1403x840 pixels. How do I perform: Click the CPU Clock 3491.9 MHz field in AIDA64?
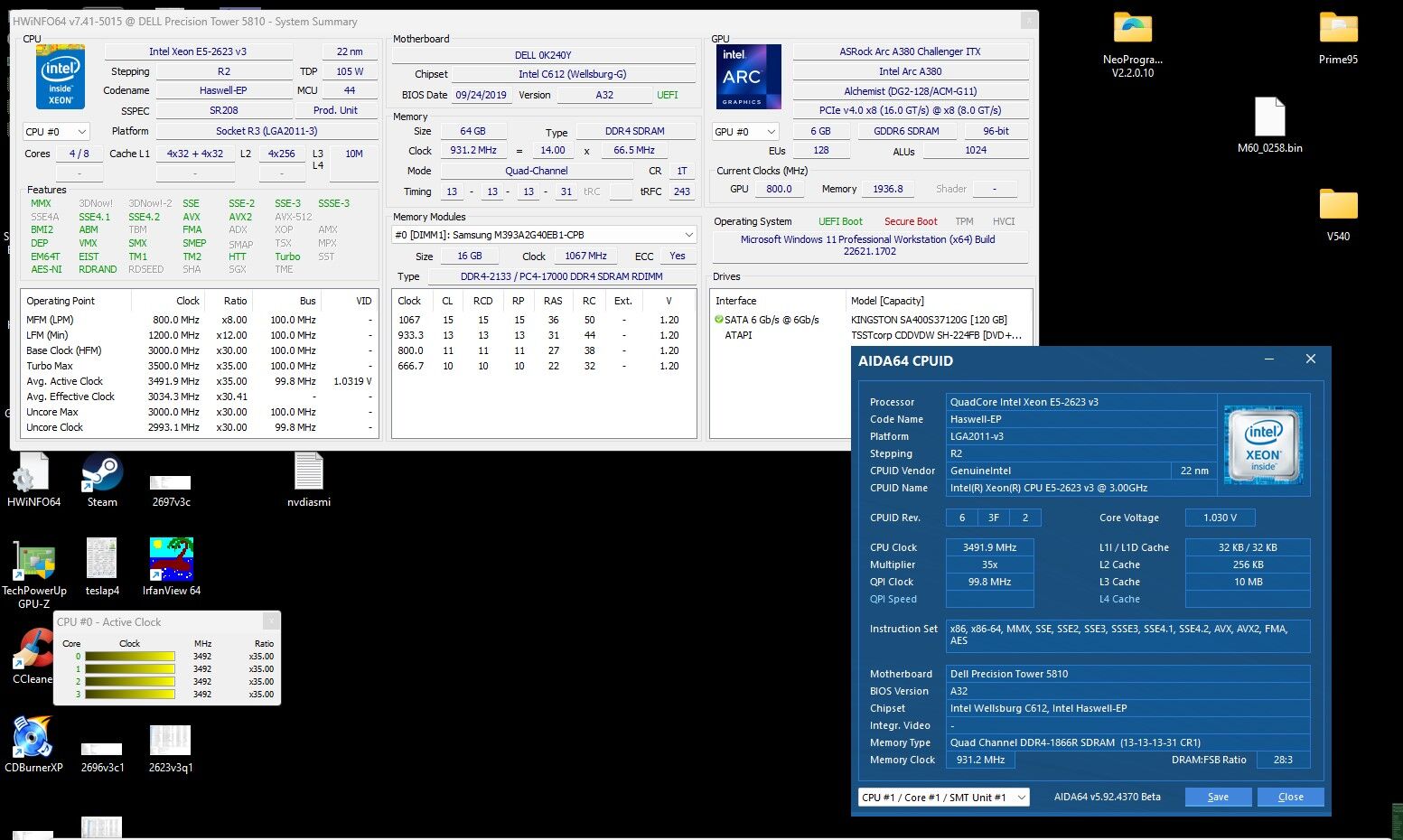[x=990, y=547]
